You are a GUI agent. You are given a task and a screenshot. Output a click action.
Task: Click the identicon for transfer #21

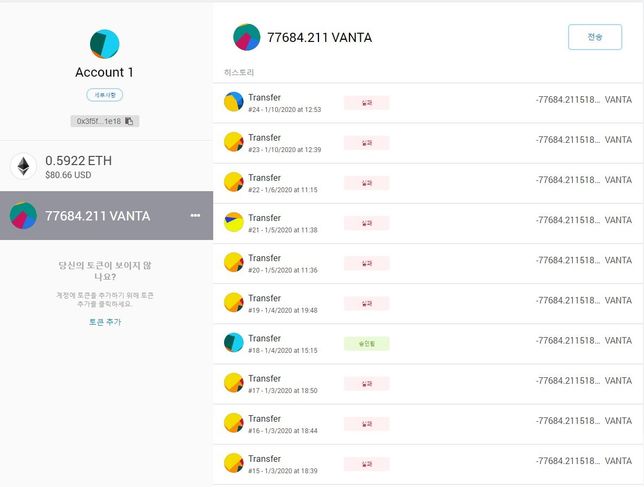pyautogui.click(x=233, y=222)
